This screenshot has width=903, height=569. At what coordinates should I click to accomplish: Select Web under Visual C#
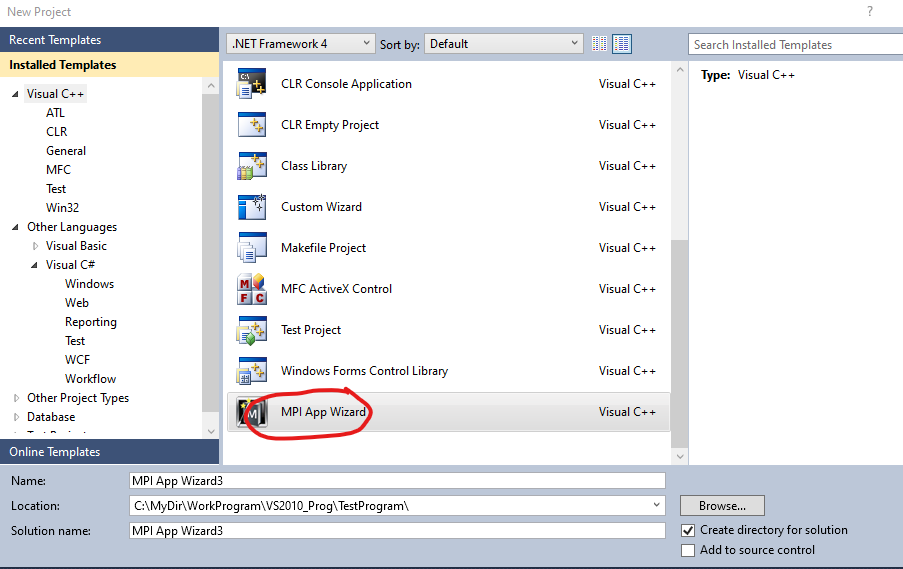pos(77,303)
